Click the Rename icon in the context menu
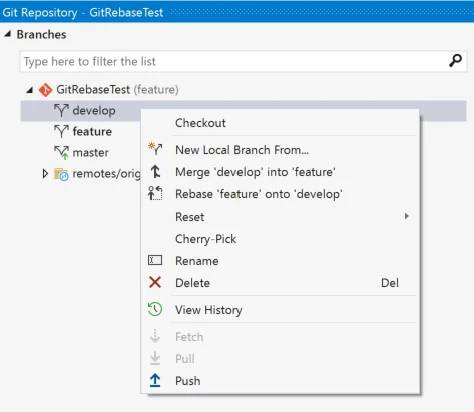 155,260
